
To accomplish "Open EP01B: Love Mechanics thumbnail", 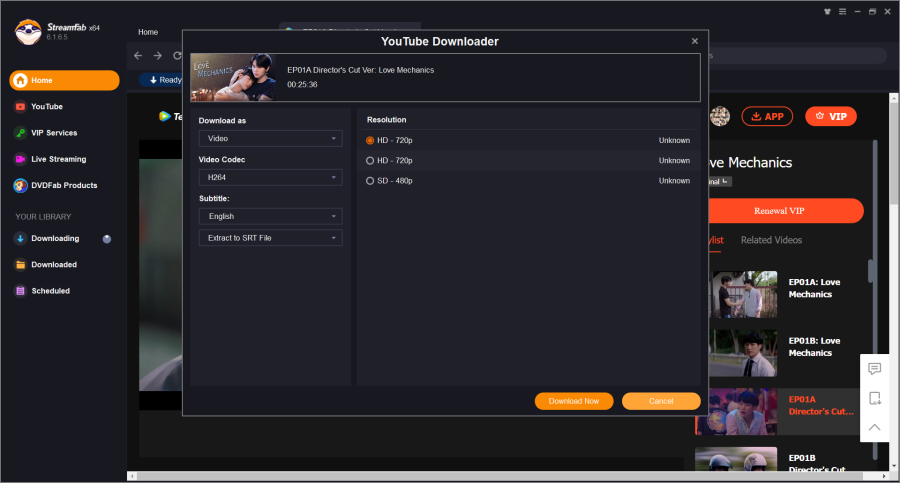I will [x=743, y=353].
